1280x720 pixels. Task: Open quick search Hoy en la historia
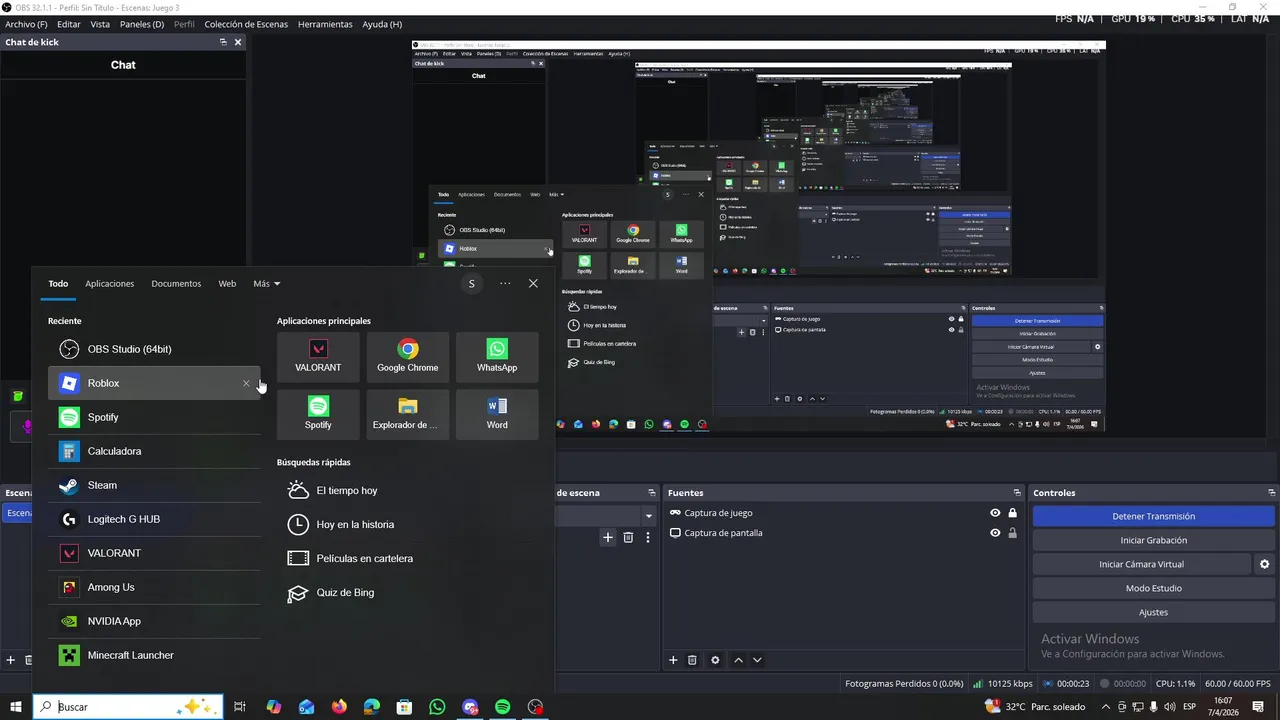(x=341, y=525)
